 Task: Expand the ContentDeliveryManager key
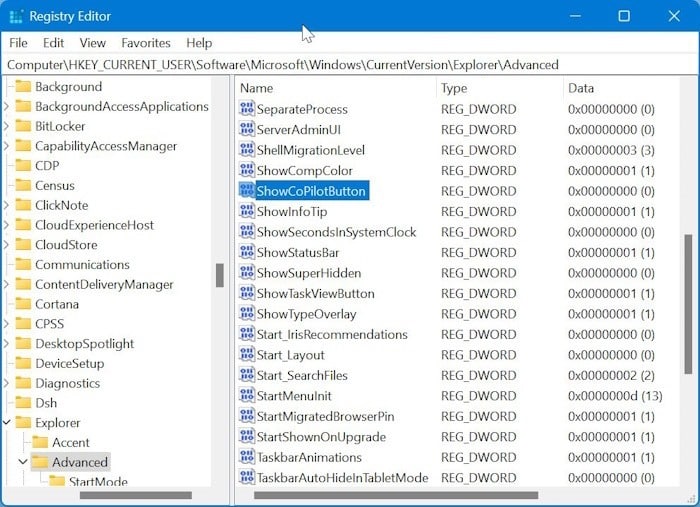6,284
